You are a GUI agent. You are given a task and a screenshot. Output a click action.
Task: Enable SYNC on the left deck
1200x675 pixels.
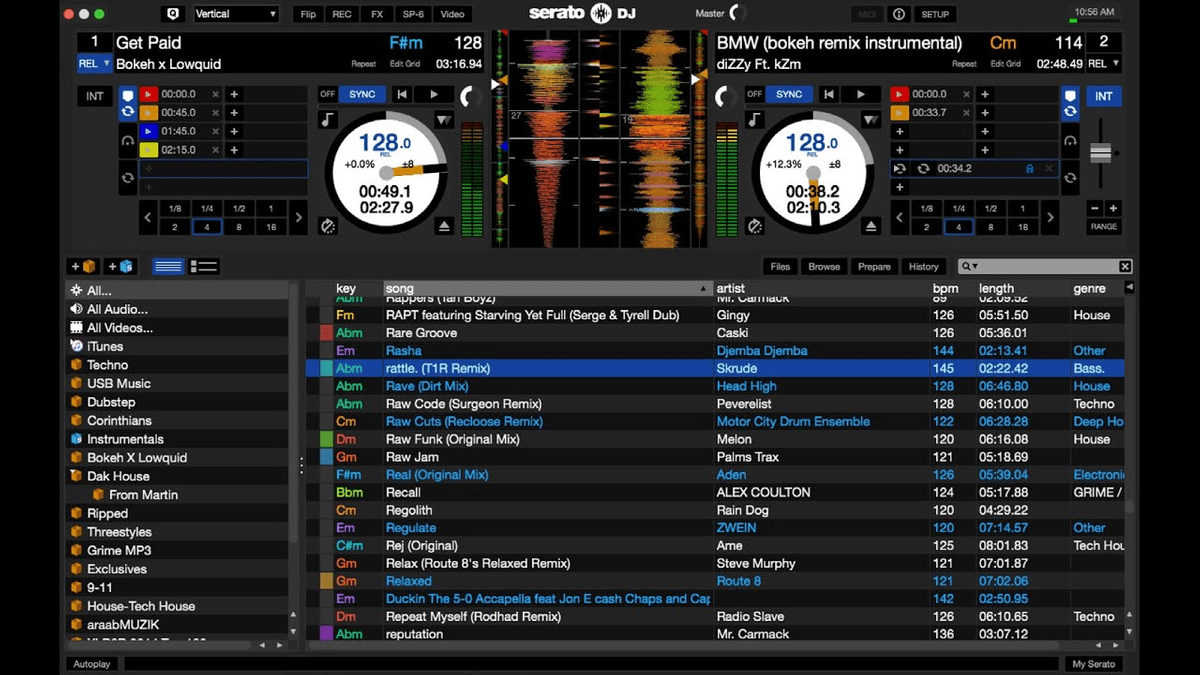pyautogui.click(x=362, y=94)
